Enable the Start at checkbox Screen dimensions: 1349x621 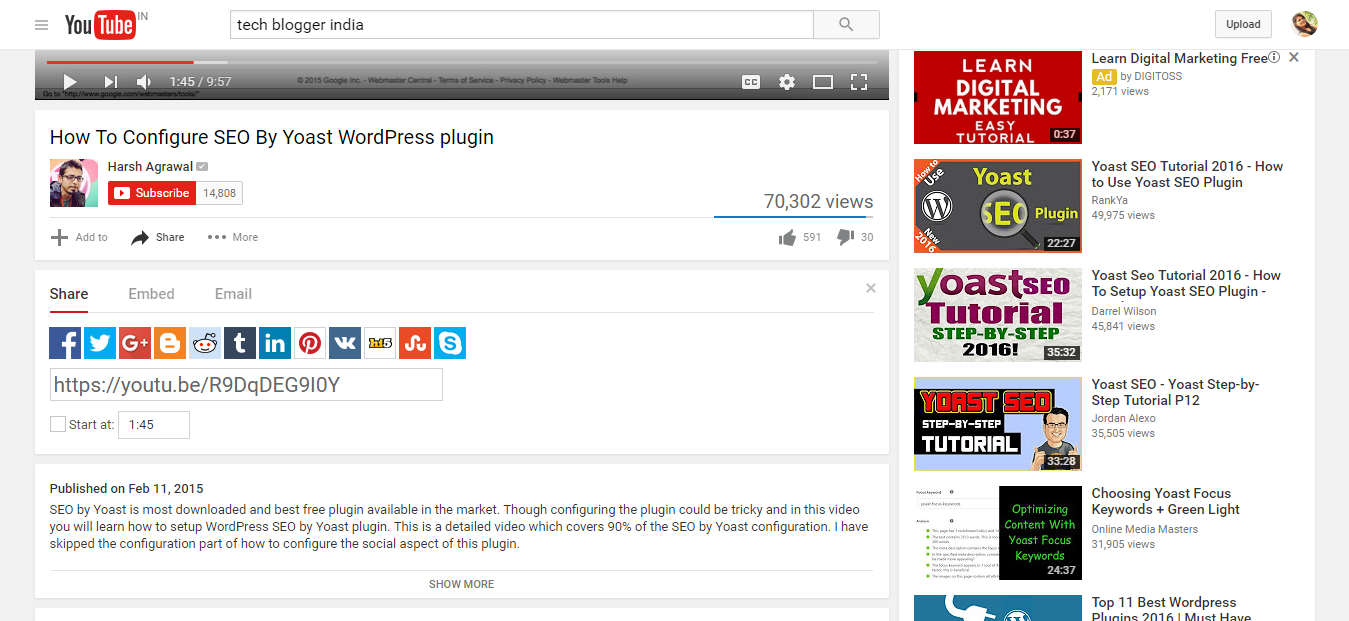58,424
